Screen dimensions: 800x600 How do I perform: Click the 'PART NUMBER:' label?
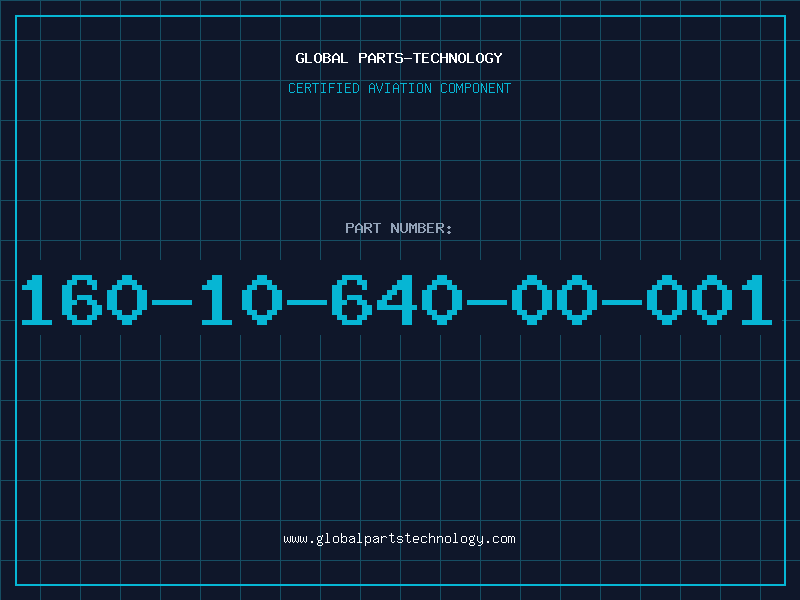pyautogui.click(x=399, y=228)
